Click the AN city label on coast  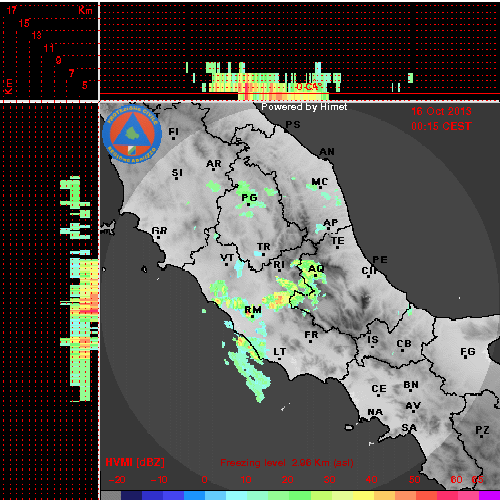pos(327,152)
